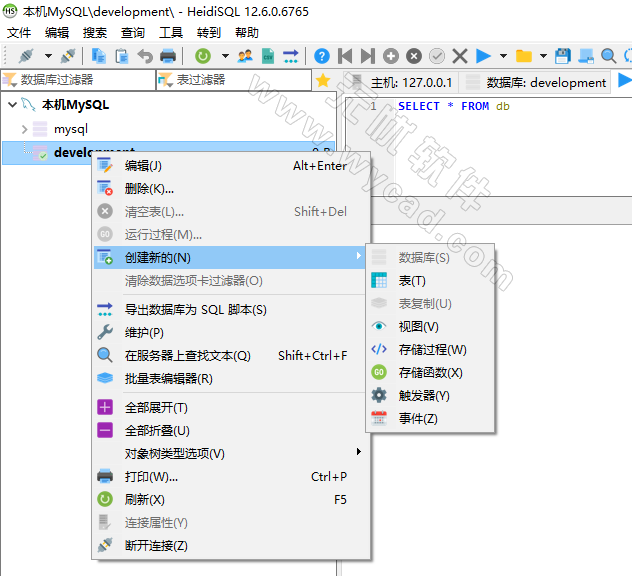
Task: Click the post changes checkmark icon
Action: pos(437,56)
